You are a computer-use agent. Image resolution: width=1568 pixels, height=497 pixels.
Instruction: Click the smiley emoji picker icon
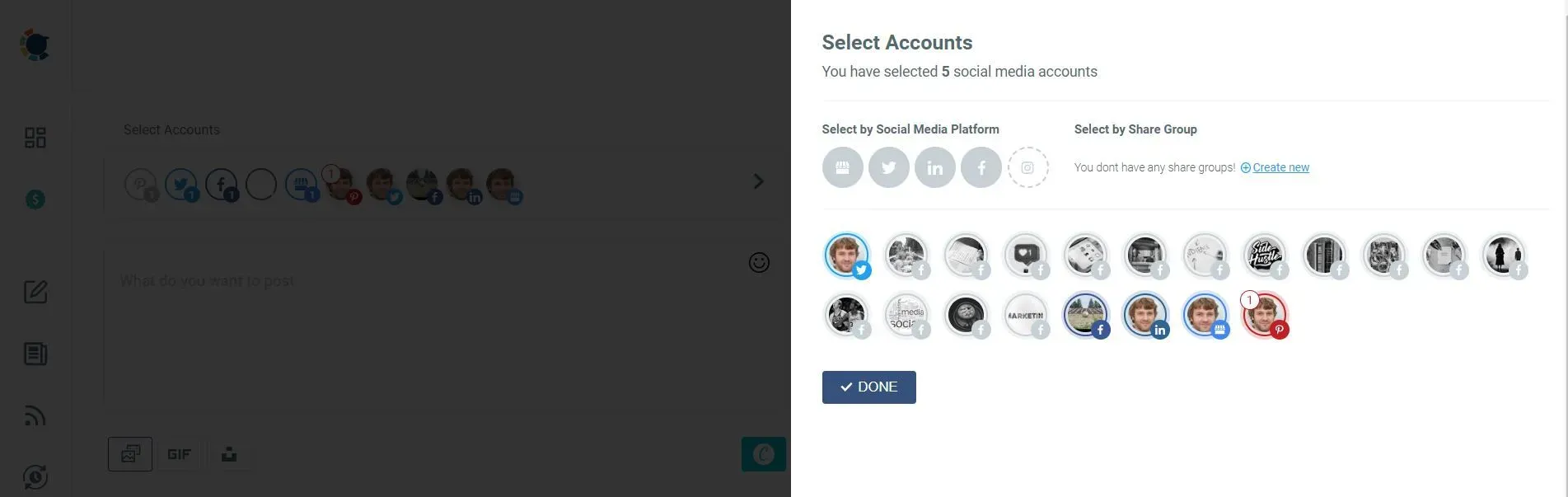(x=758, y=262)
